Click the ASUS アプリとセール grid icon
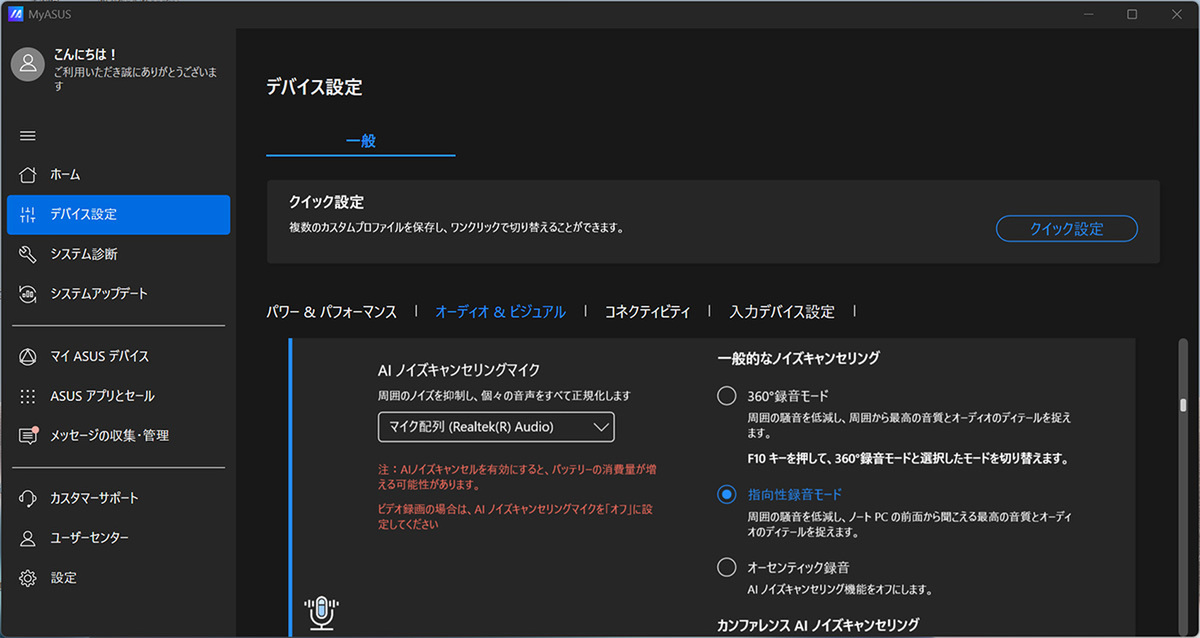Screen dimensions: 1200x638 28,396
